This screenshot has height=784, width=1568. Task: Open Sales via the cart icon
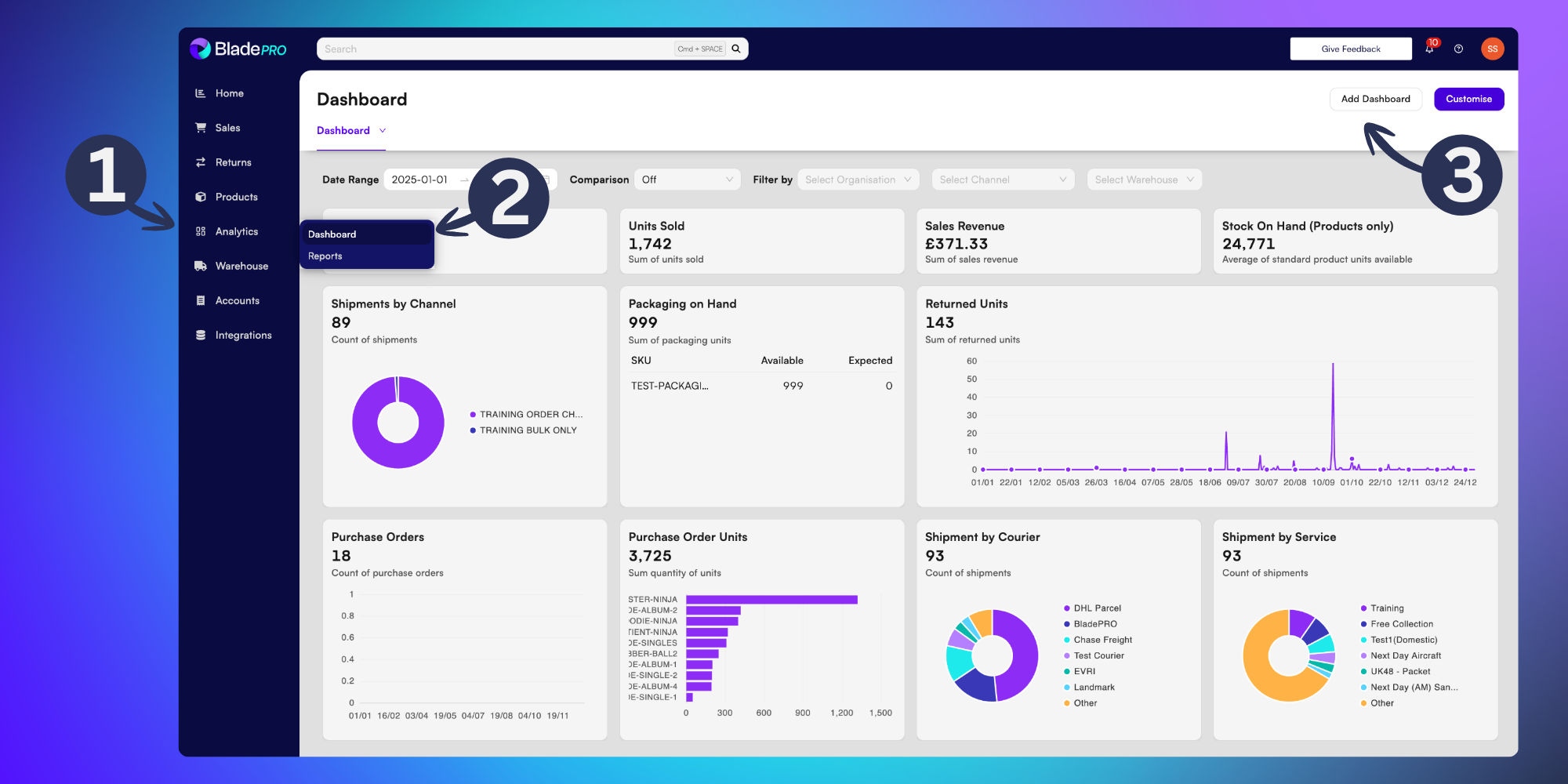tap(201, 128)
